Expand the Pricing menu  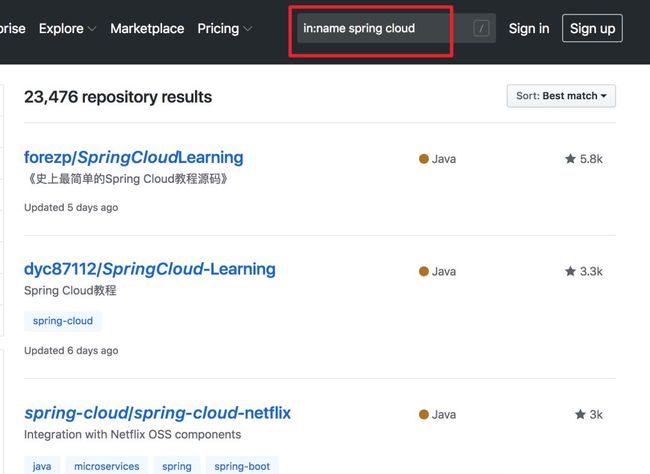tap(224, 29)
